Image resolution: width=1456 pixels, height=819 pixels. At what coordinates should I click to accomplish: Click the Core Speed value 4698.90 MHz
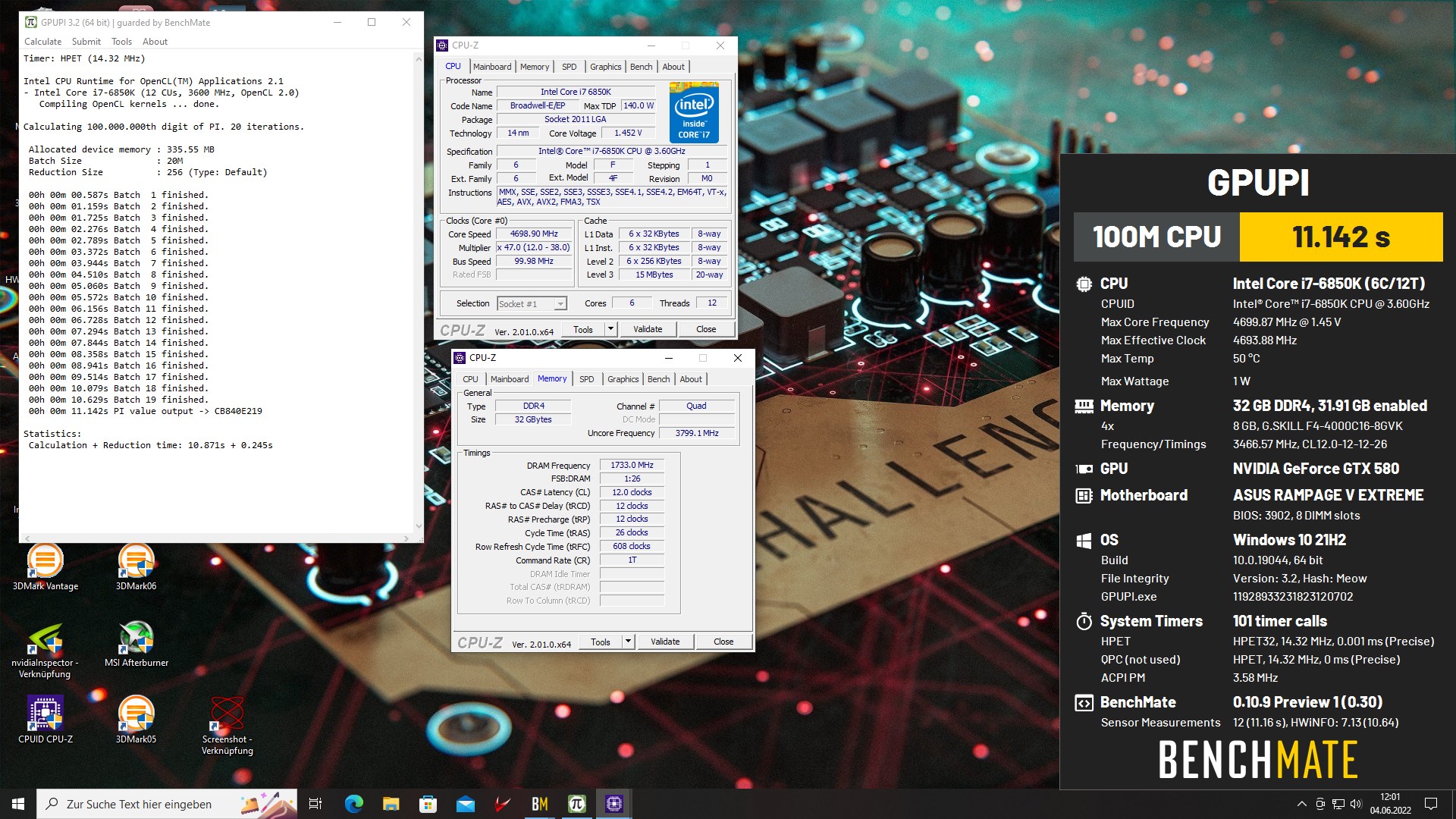(x=534, y=234)
